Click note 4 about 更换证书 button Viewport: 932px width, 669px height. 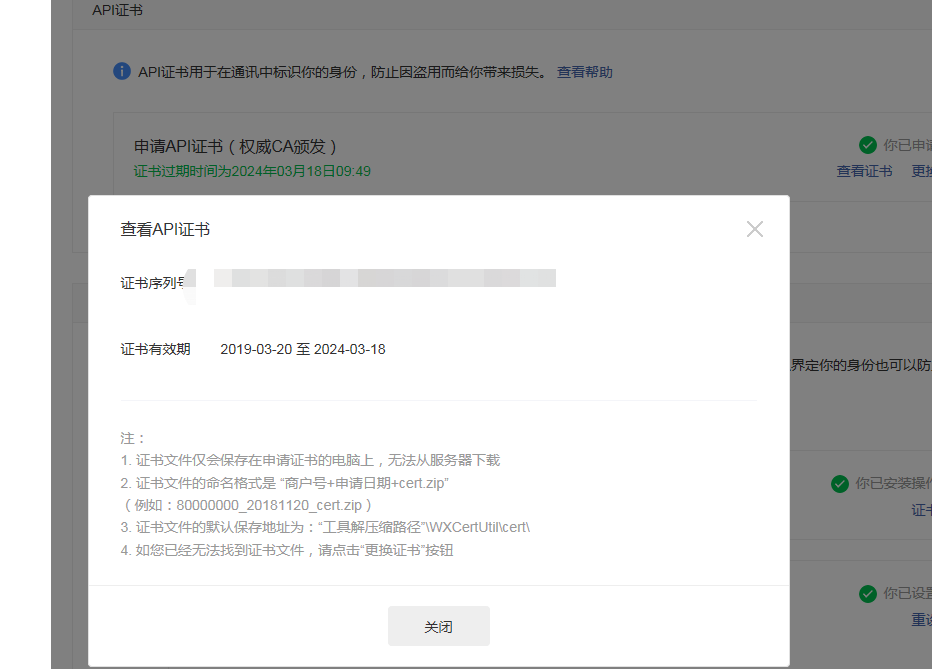pyautogui.click(x=286, y=550)
